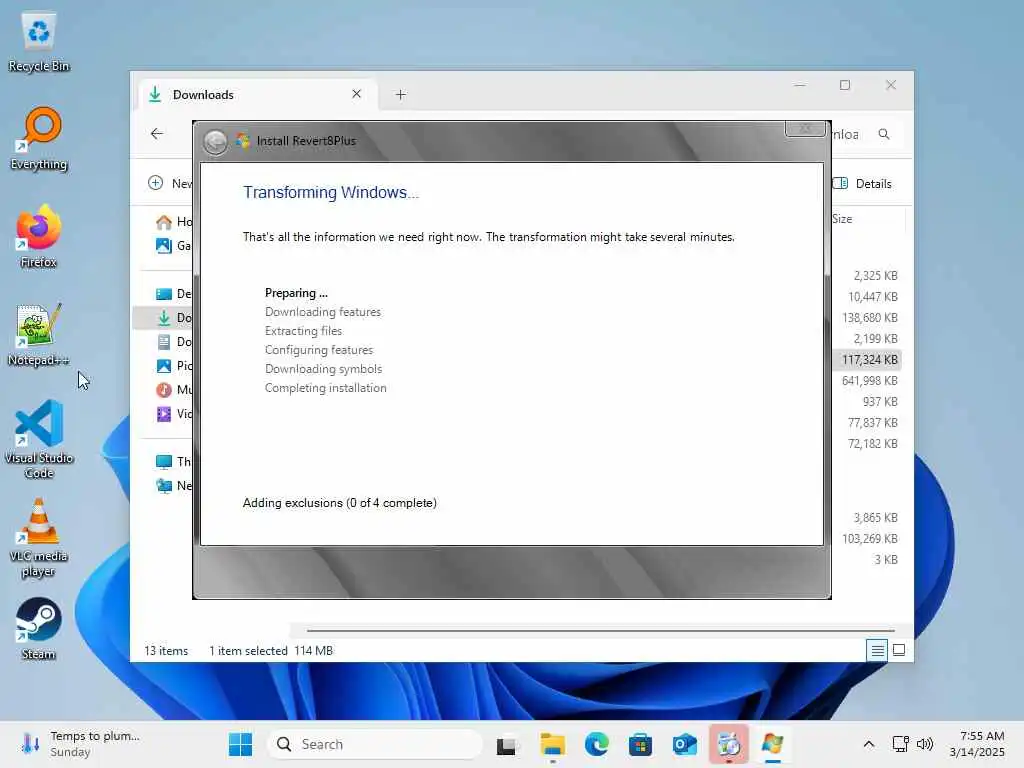
Task: Click the "Preparing ..." step in the installer
Action: pyautogui.click(x=296, y=293)
